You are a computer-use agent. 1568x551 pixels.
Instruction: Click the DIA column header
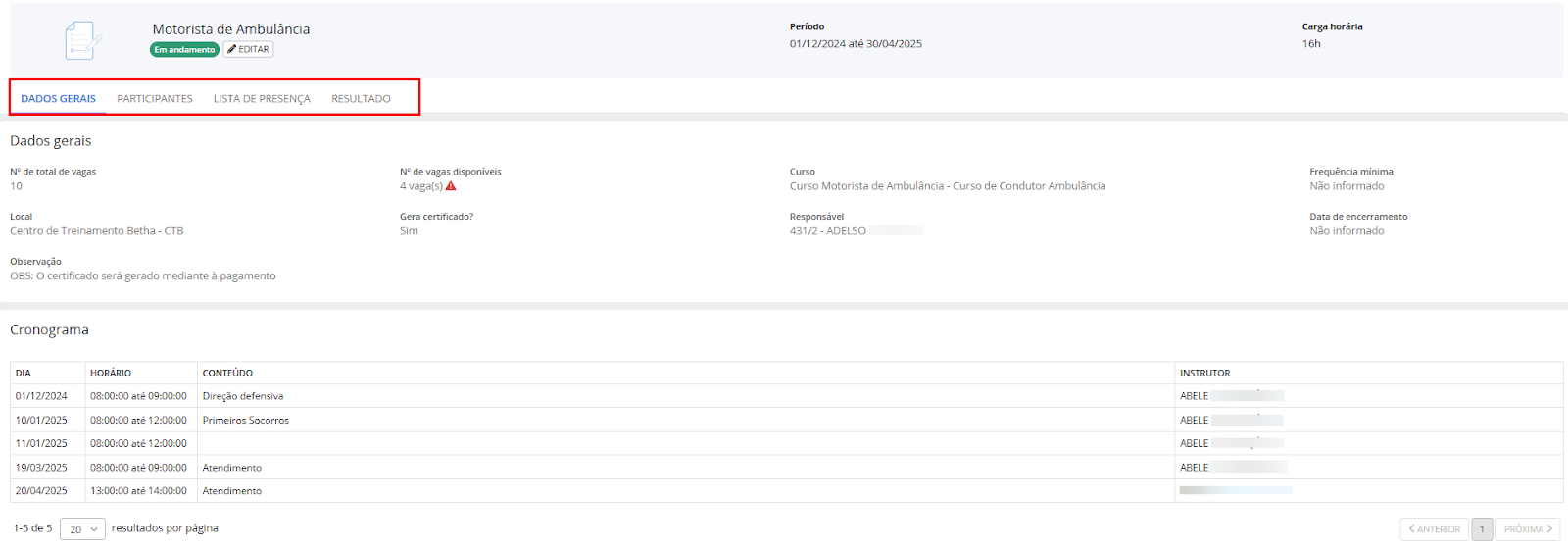pos(24,374)
